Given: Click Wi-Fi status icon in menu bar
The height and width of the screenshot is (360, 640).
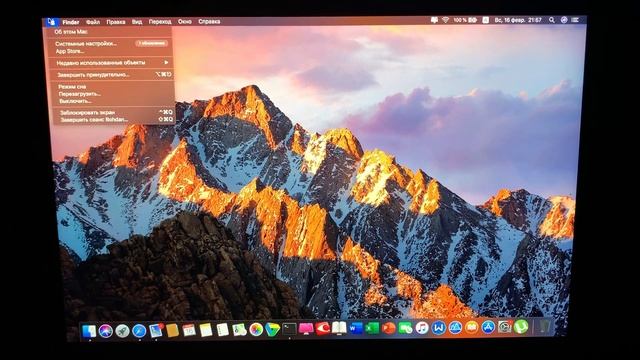Looking at the screenshot, I should click(445, 20).
